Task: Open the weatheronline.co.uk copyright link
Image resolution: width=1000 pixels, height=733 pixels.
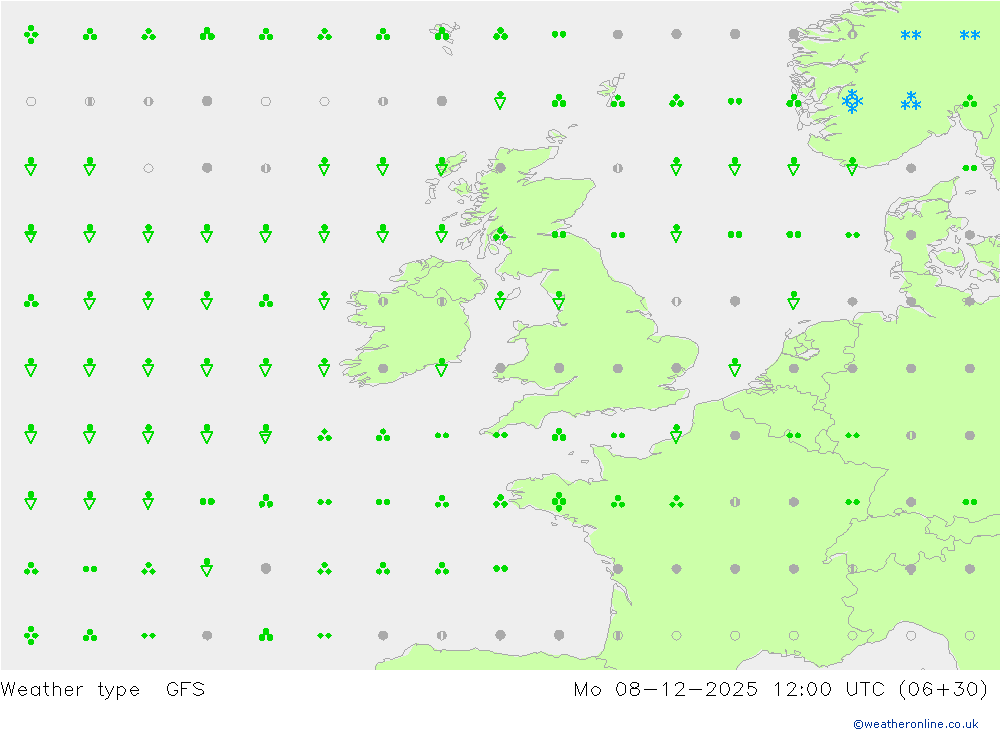Action: click(916, 724)
